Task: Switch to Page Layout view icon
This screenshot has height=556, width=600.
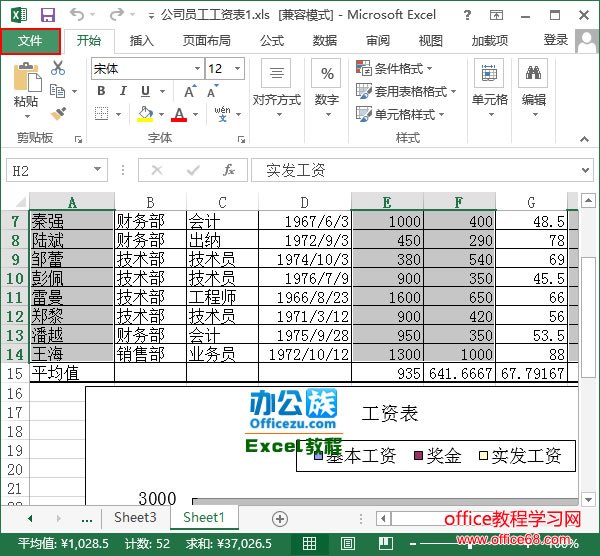Action: [347, 543]
